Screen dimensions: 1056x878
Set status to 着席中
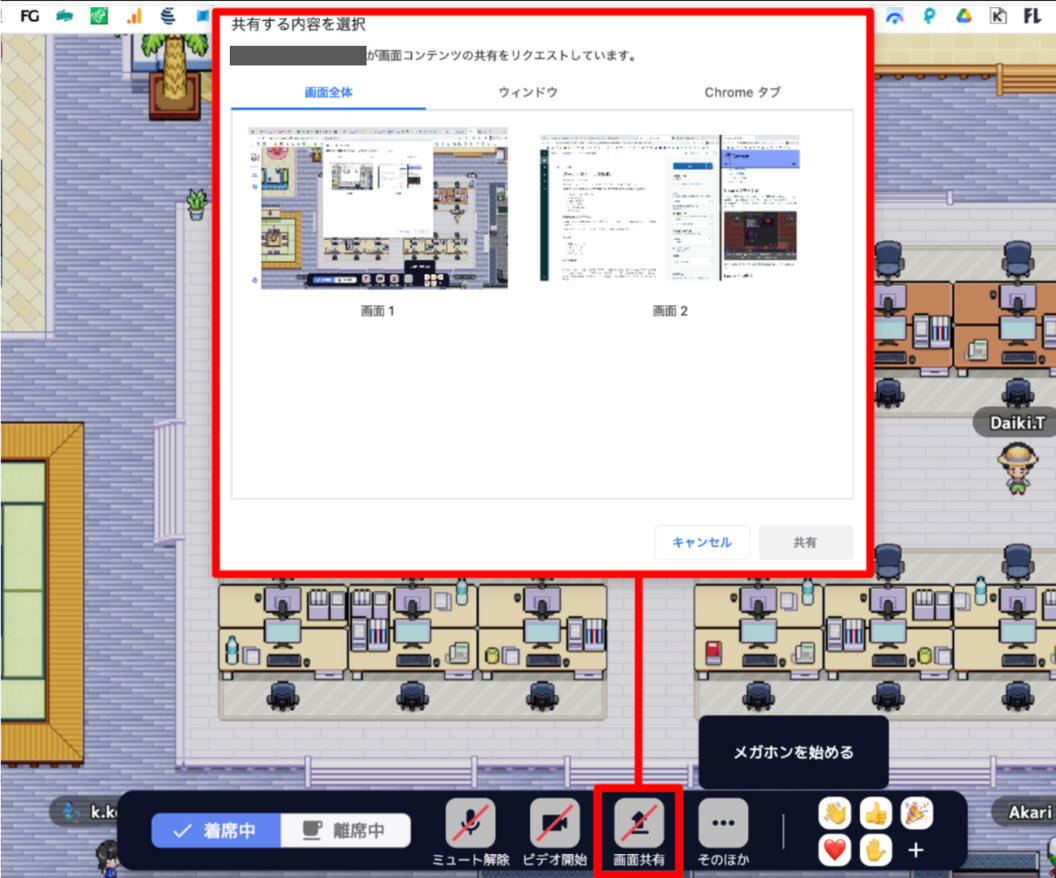pyautogui.click(x=216, y=830)
